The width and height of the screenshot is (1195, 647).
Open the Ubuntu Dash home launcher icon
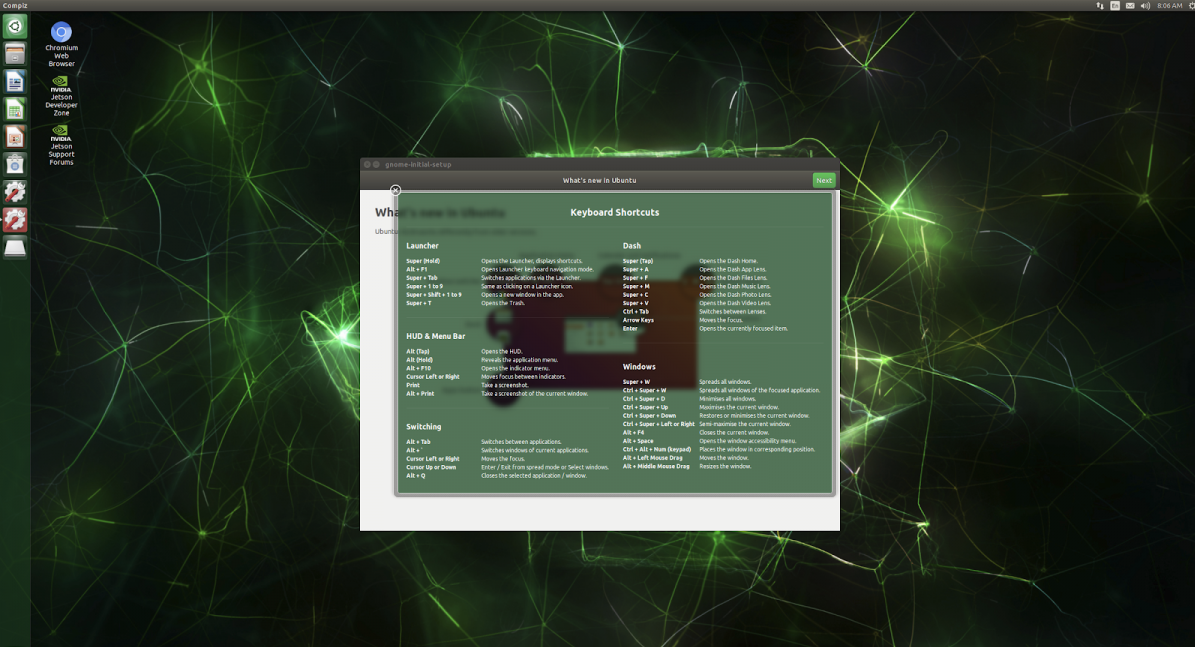[x=14, y=27]
